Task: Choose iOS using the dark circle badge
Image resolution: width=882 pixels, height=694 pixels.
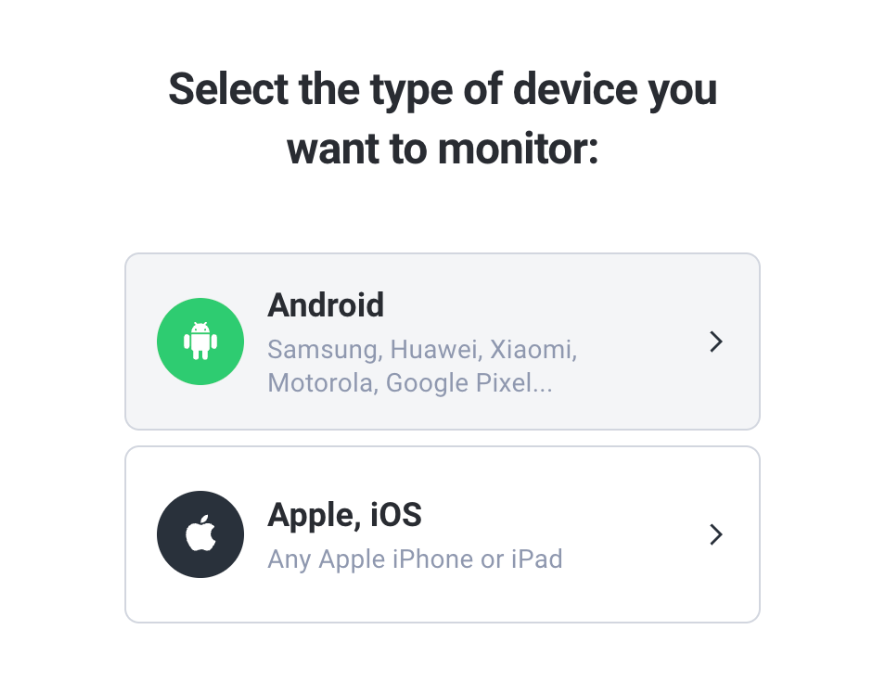Action: coord(200,534)
